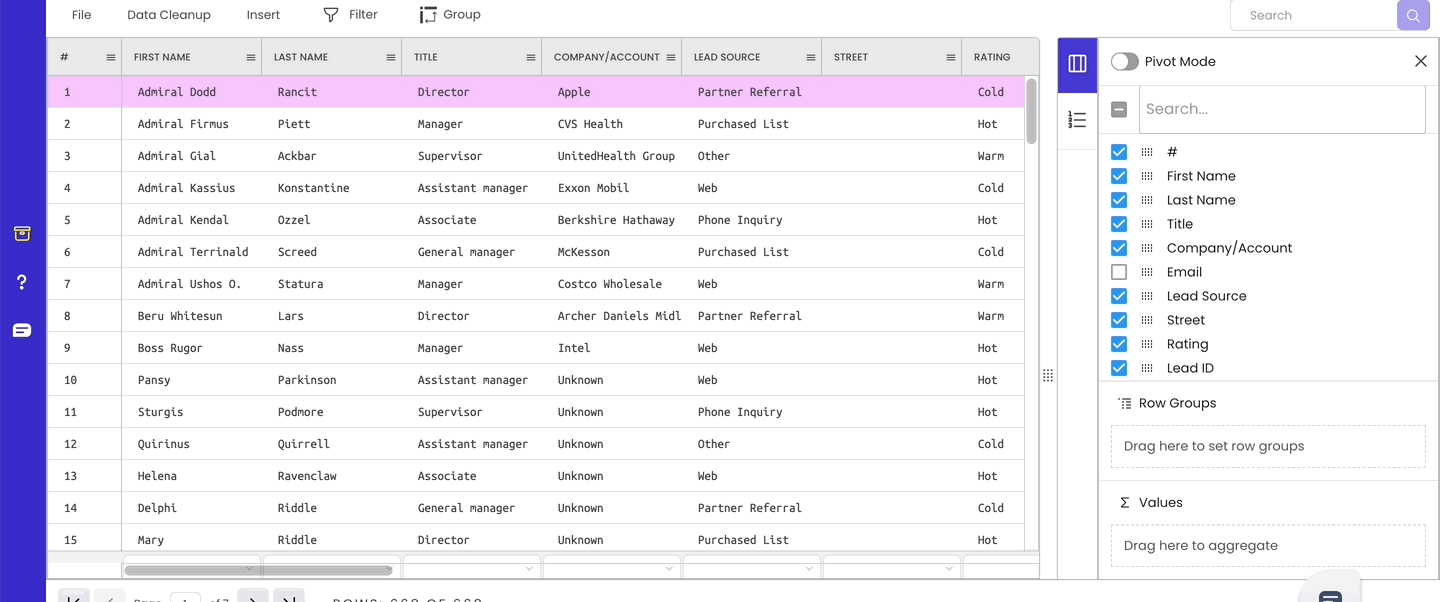Open the Company/Account column header menu
The height and width of the screenshot is (602, 1440).
[x=671, y=57]
